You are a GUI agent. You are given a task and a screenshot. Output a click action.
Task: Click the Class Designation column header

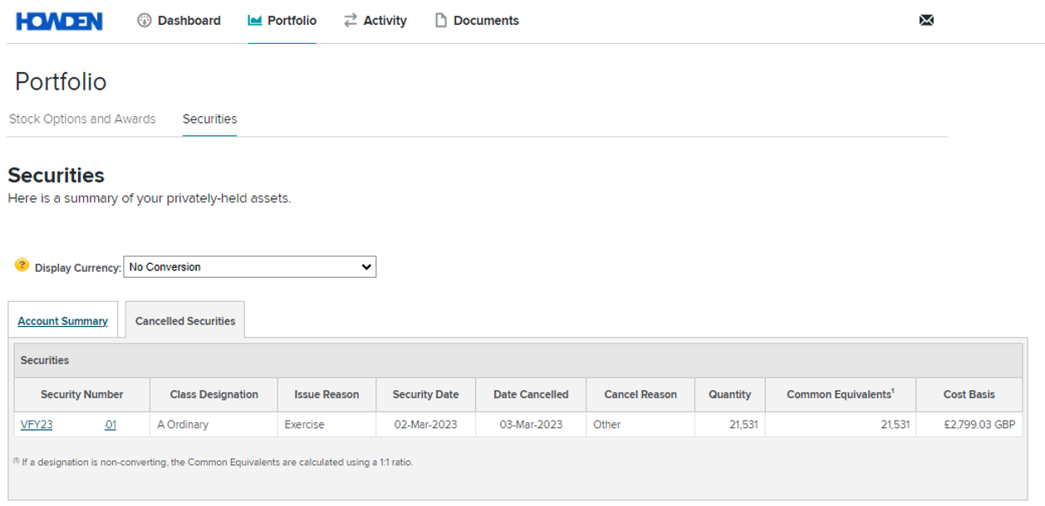click(x=214, y=395)
